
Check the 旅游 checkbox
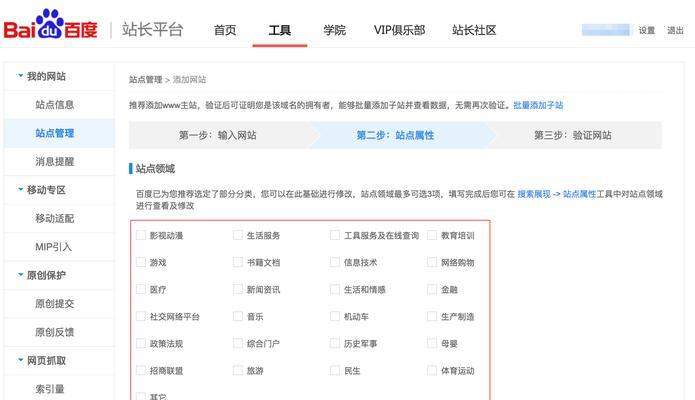coord(238,370)
